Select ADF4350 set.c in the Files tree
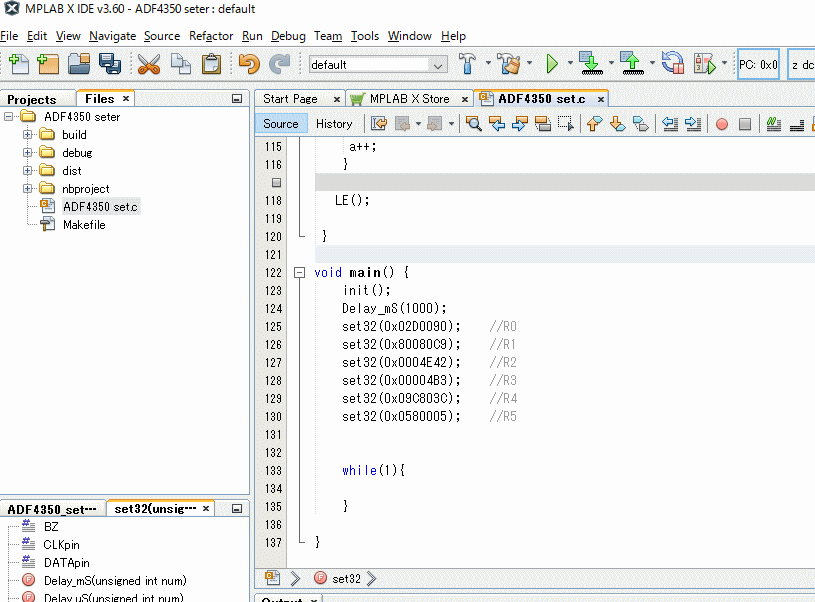Screen dimensions: 815x602 point(100,207)
